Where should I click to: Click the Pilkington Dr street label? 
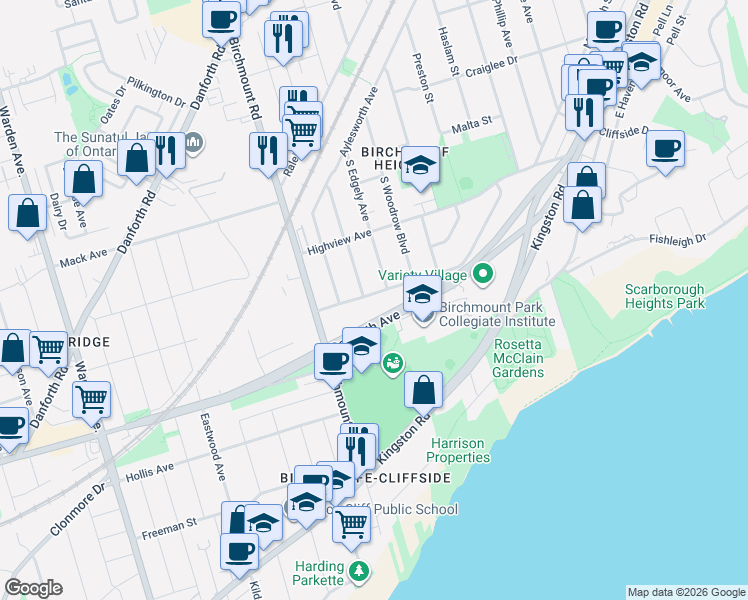(x=156, y=92)
